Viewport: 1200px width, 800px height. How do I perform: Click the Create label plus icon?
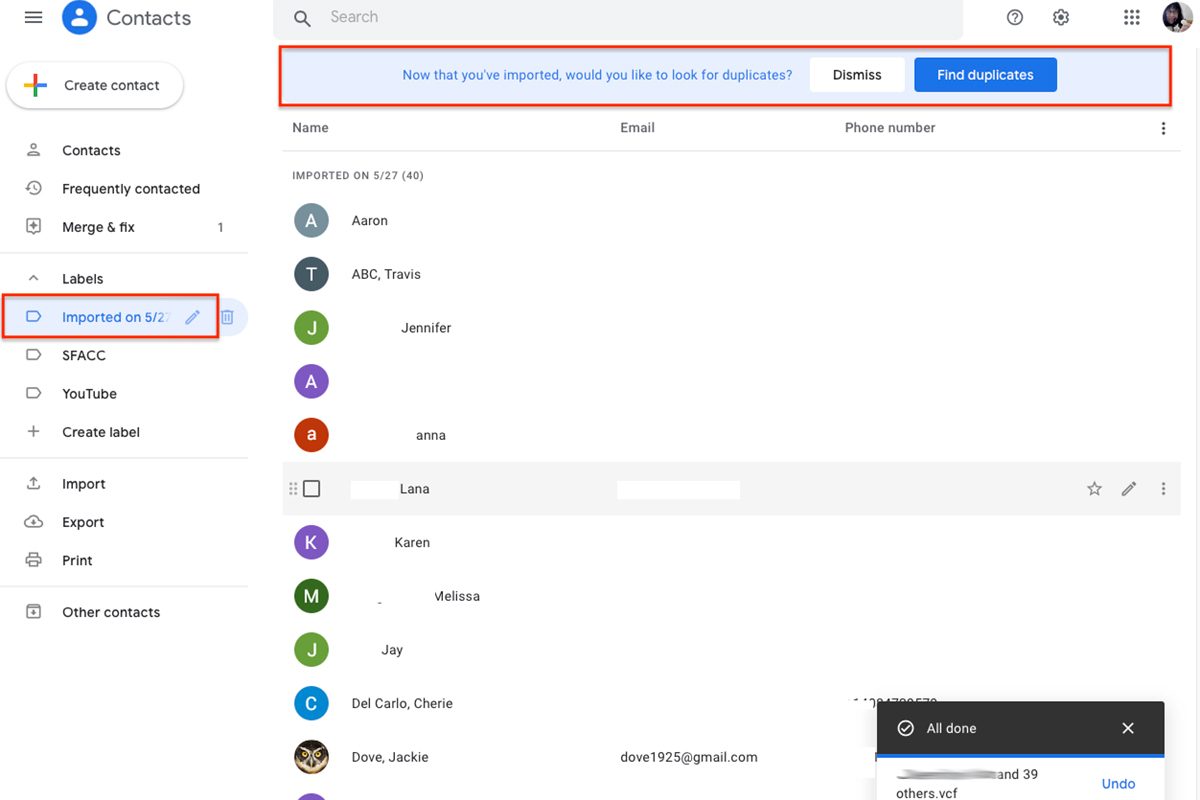coord(33,432)
